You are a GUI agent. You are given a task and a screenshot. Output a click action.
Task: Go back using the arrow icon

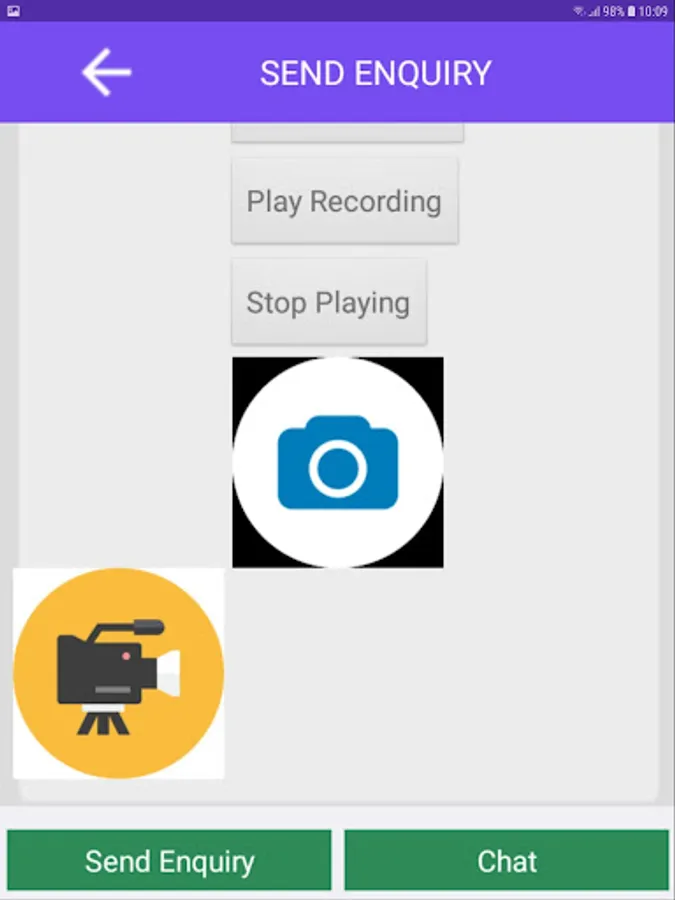107,72
